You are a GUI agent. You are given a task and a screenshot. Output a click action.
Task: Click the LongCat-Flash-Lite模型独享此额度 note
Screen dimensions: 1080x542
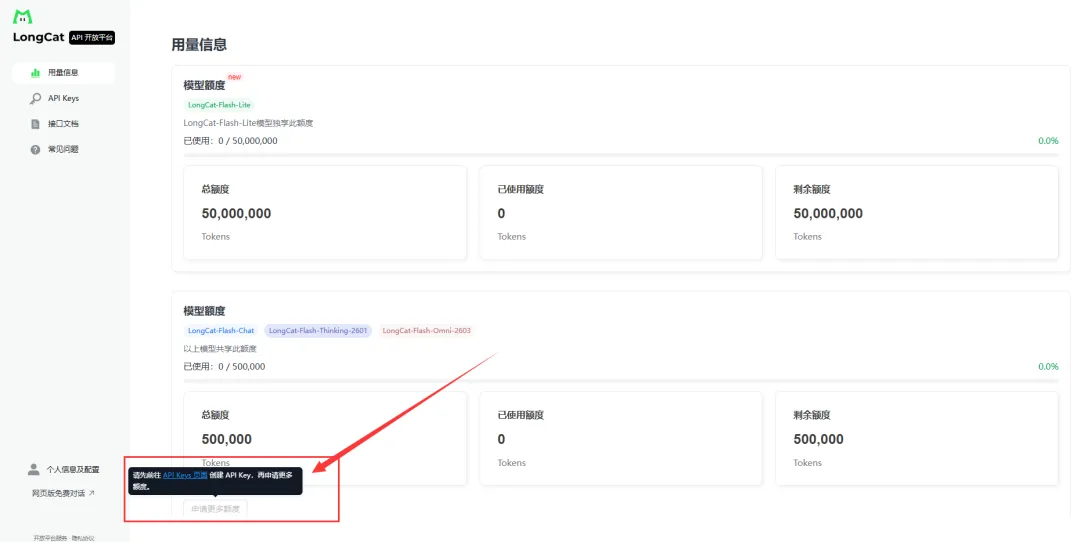tap(249, 123)
